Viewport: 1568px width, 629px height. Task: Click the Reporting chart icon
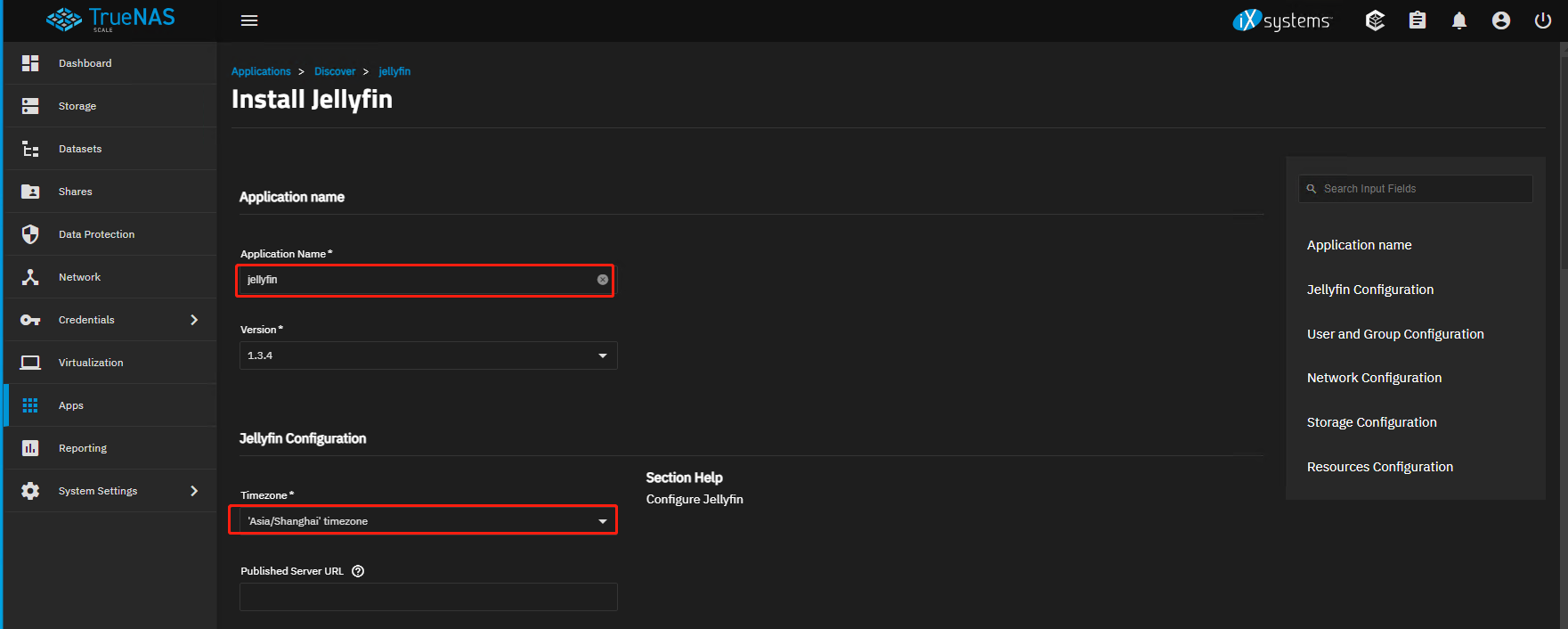coord(30,448)
